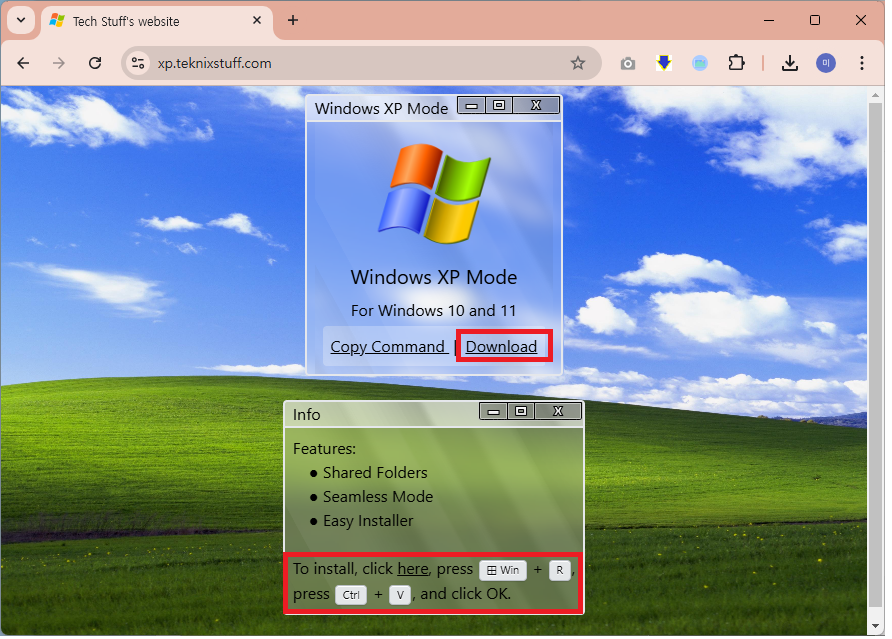Screen dimensions: 892x639
Task: Click the 'Features:' heading text
Action: pos(324,449)
